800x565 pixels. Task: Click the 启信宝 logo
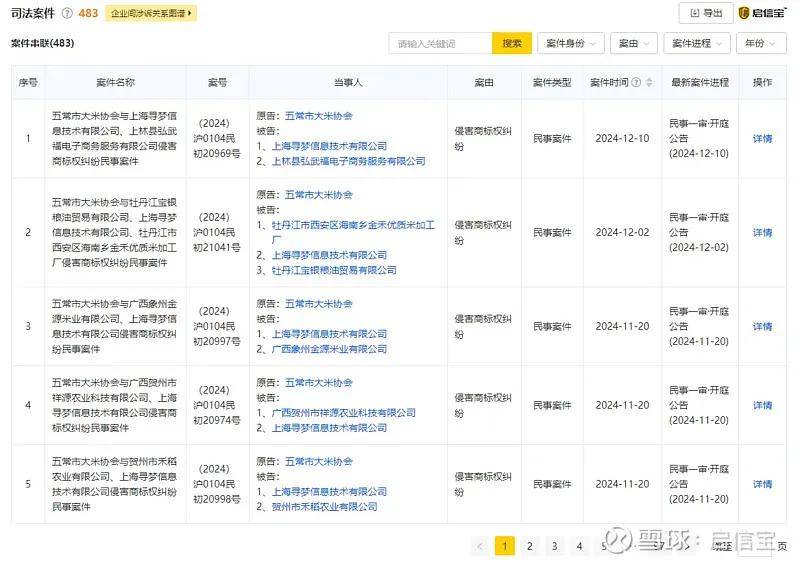tap(763, 13)
